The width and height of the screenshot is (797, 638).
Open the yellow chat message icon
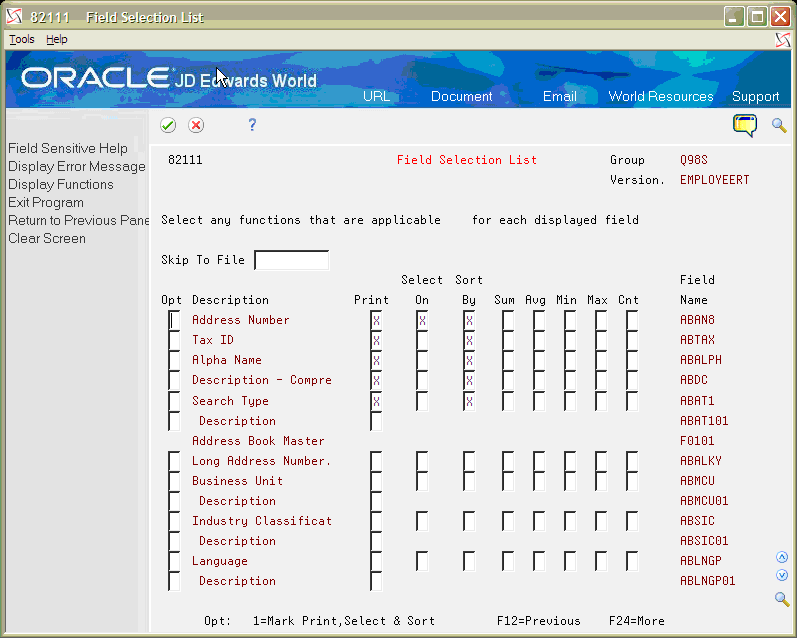coord(745,125)
